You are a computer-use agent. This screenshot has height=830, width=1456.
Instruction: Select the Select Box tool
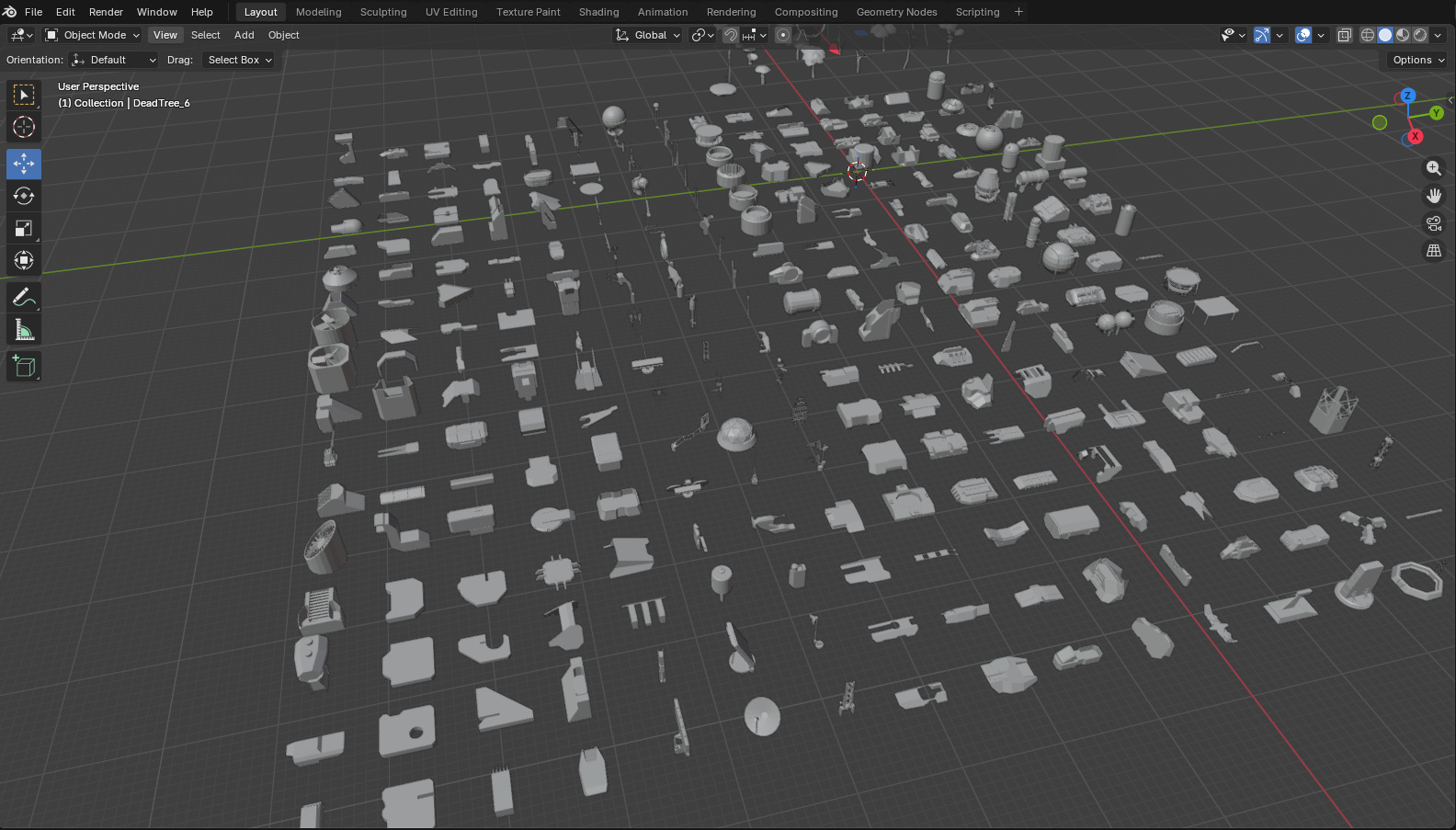pos(24,95)
